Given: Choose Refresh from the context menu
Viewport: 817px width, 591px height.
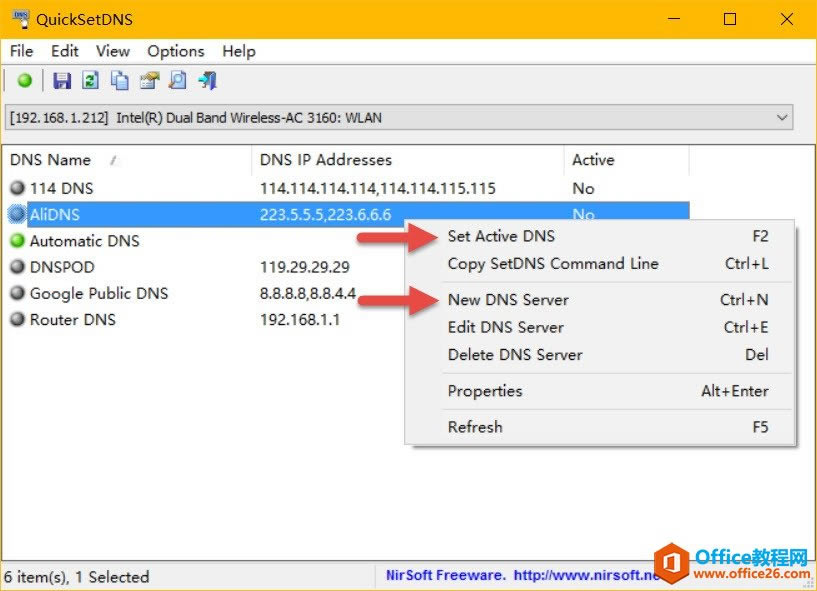Looking at the screenshot, I should (600, 427).
